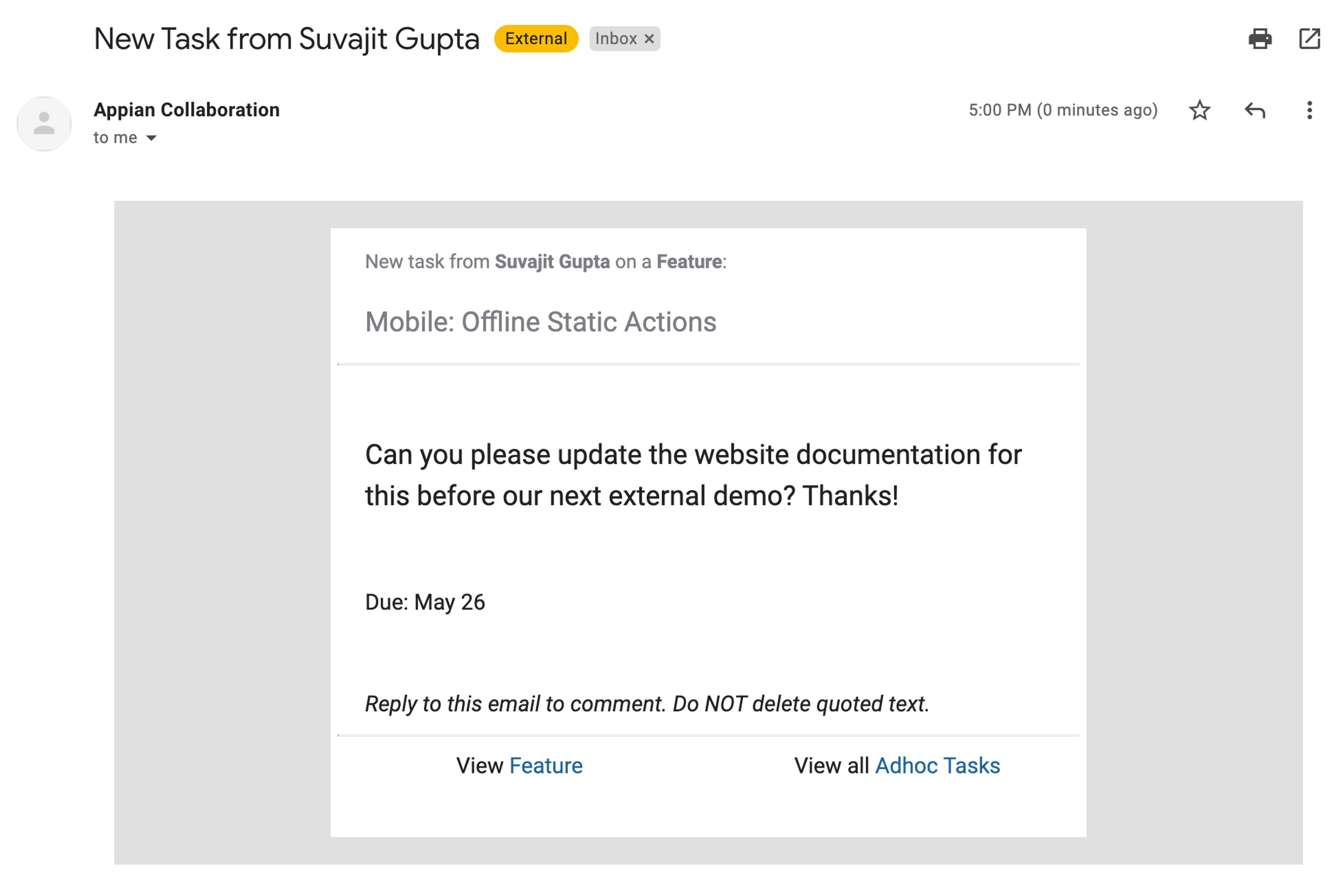Click sender name Appian Collaboration
This screenshot has height=896, width=1333.
[x=187, y=110]
